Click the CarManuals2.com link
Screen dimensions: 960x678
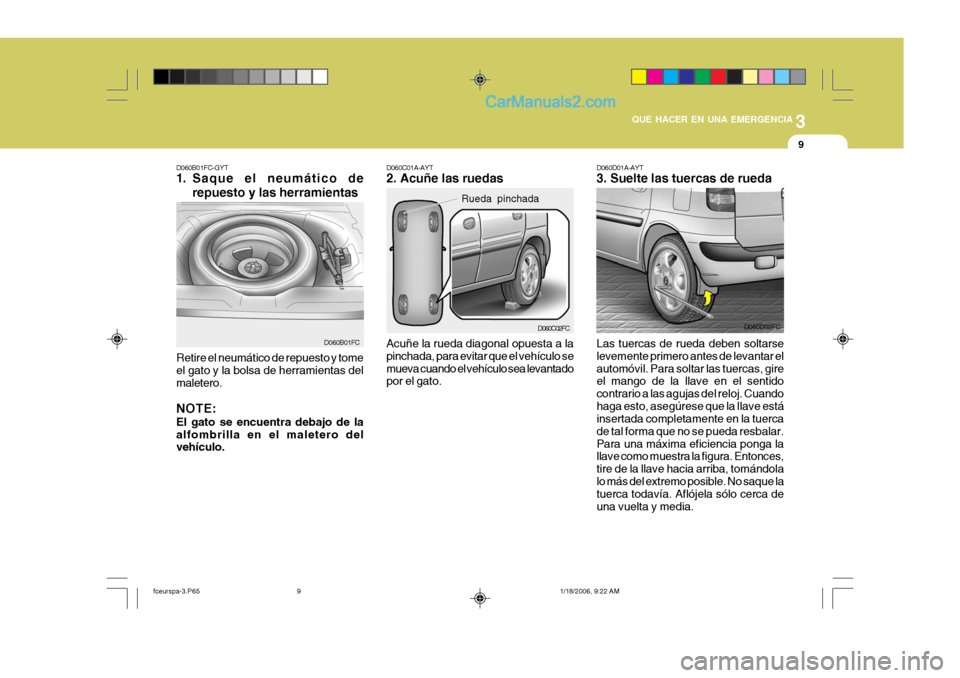click(550, 102)
